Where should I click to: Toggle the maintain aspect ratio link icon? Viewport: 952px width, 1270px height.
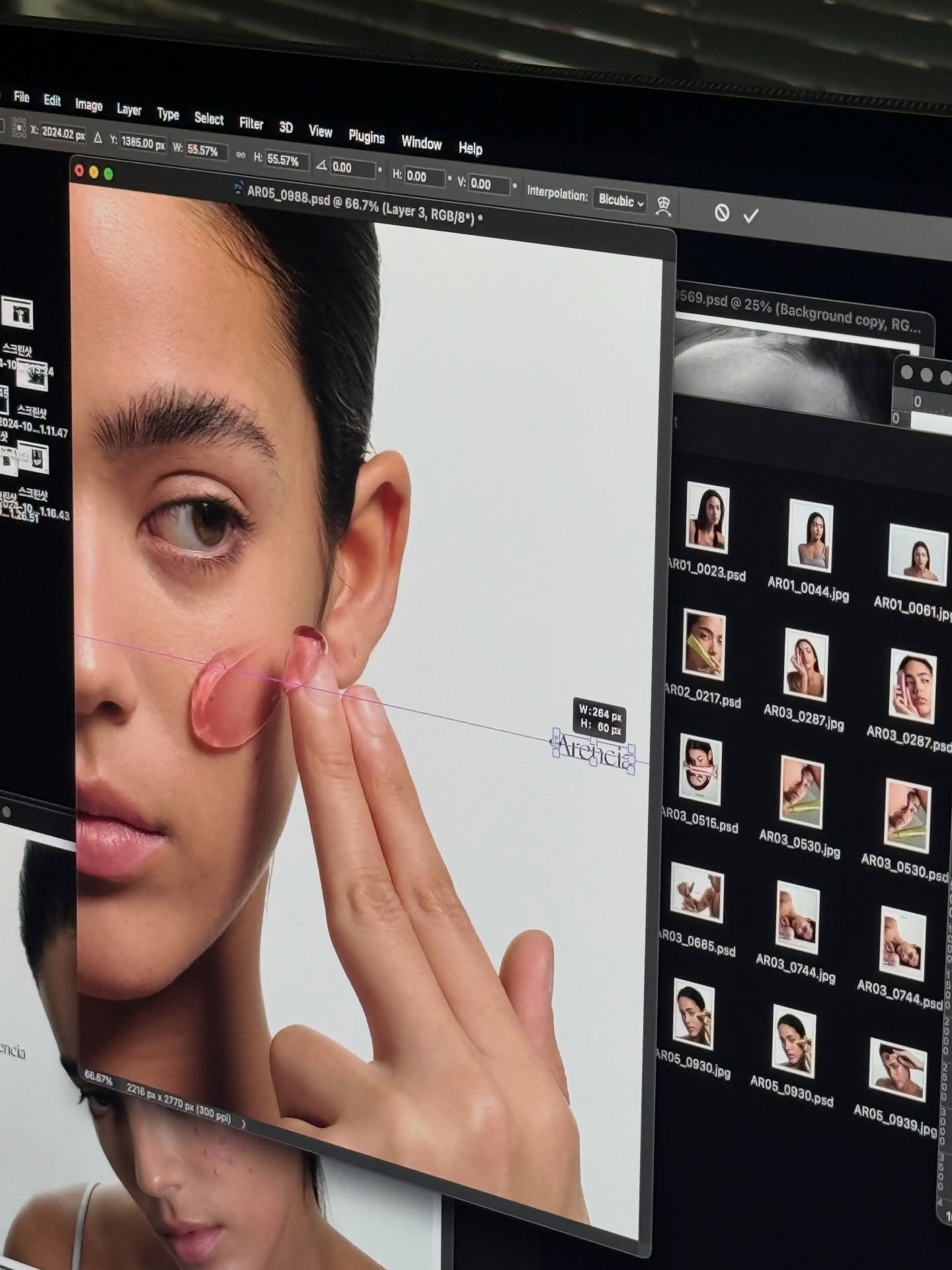click(x=240, y=156)
